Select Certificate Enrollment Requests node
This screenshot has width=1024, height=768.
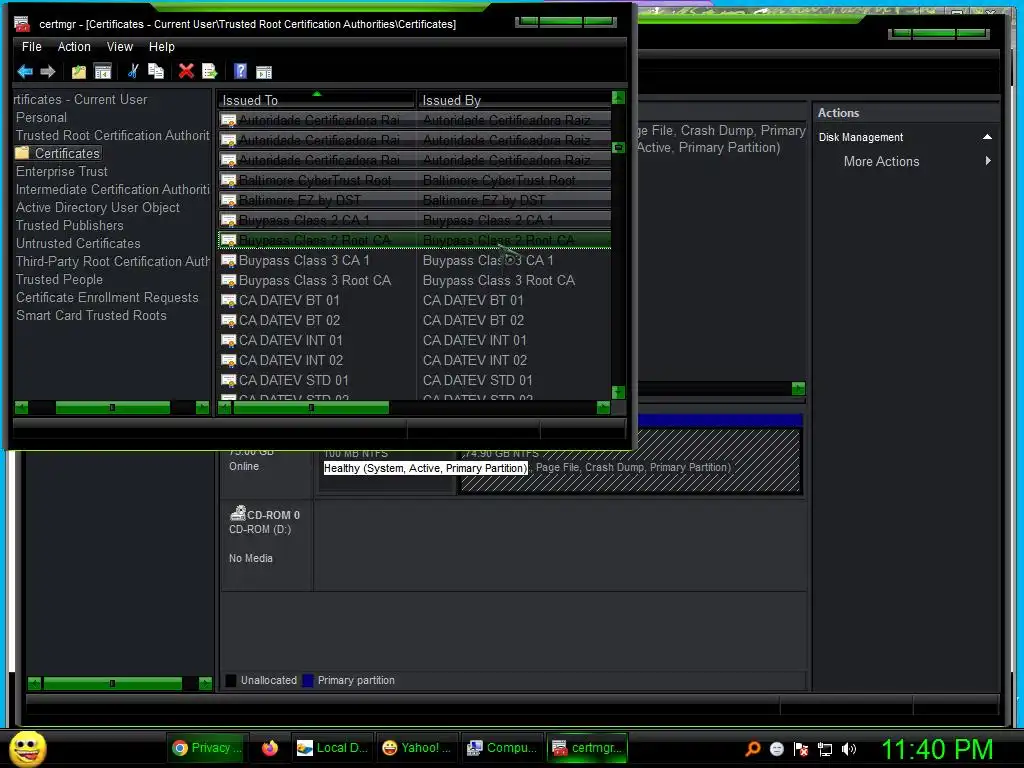click(x=106, y=297)
